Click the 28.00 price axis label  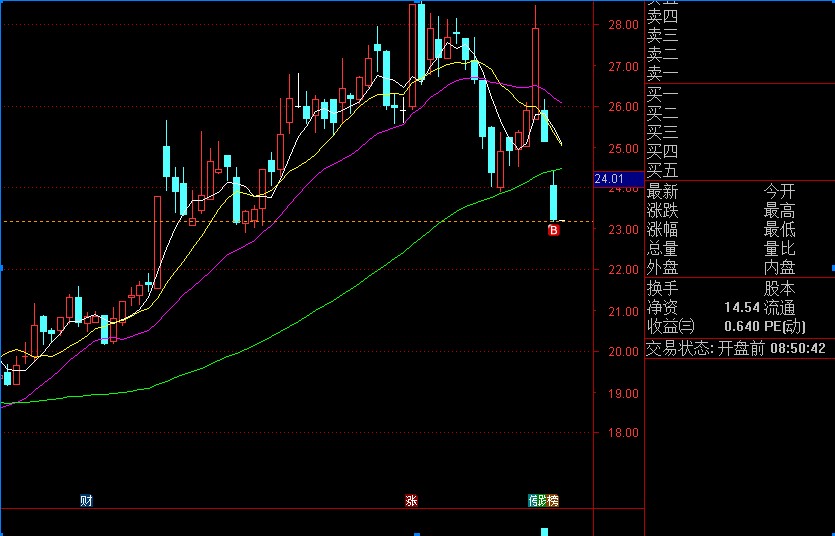624,24
